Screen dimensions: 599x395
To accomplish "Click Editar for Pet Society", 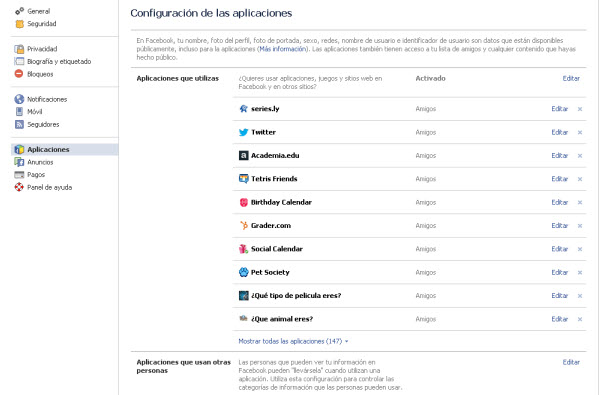I will pos(560,272).
